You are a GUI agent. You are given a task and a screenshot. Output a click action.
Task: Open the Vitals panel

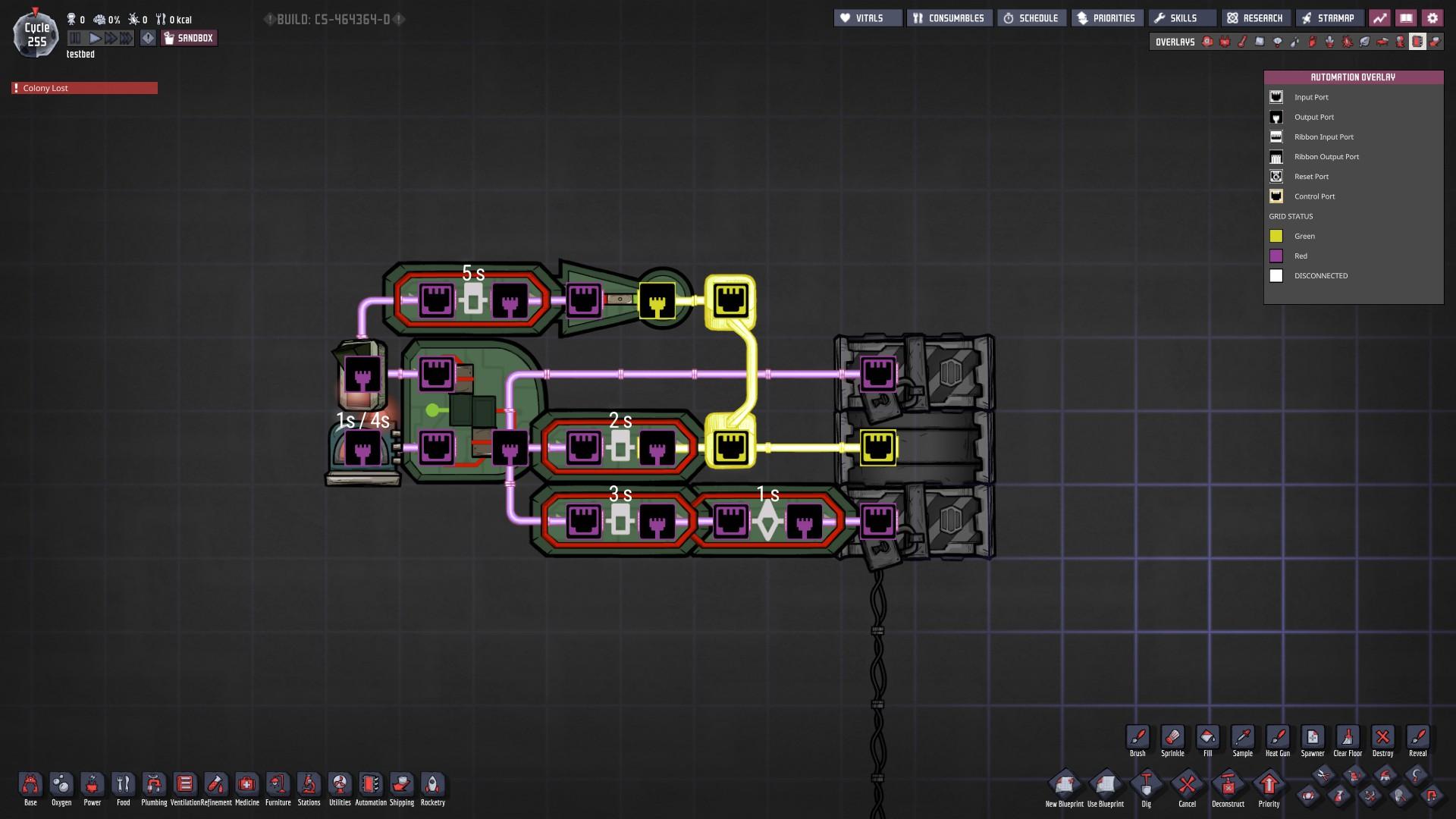(x=868, y=18)
